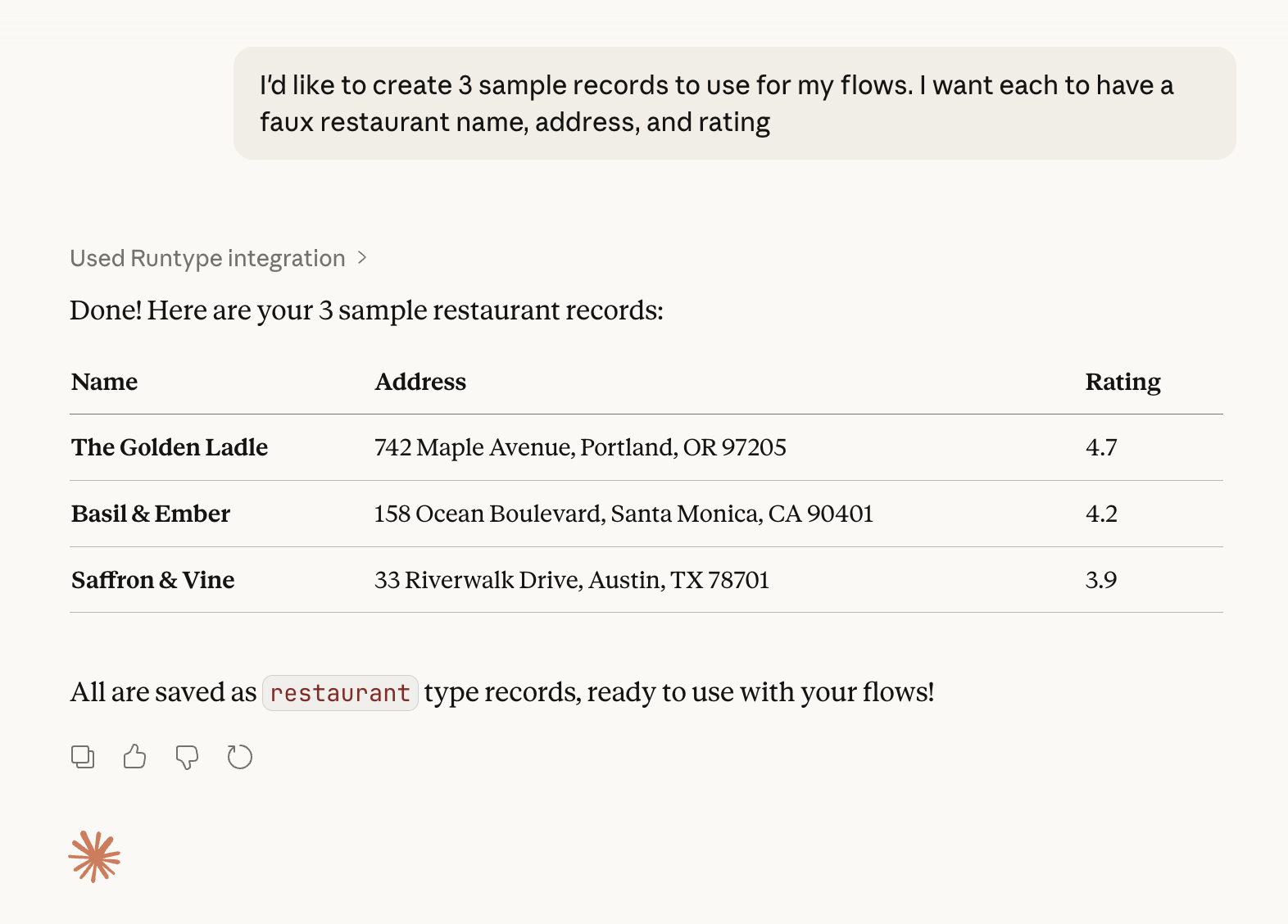Click the 3.9 rating value
Screen dimensions: 1288x924
point(1101,580)
